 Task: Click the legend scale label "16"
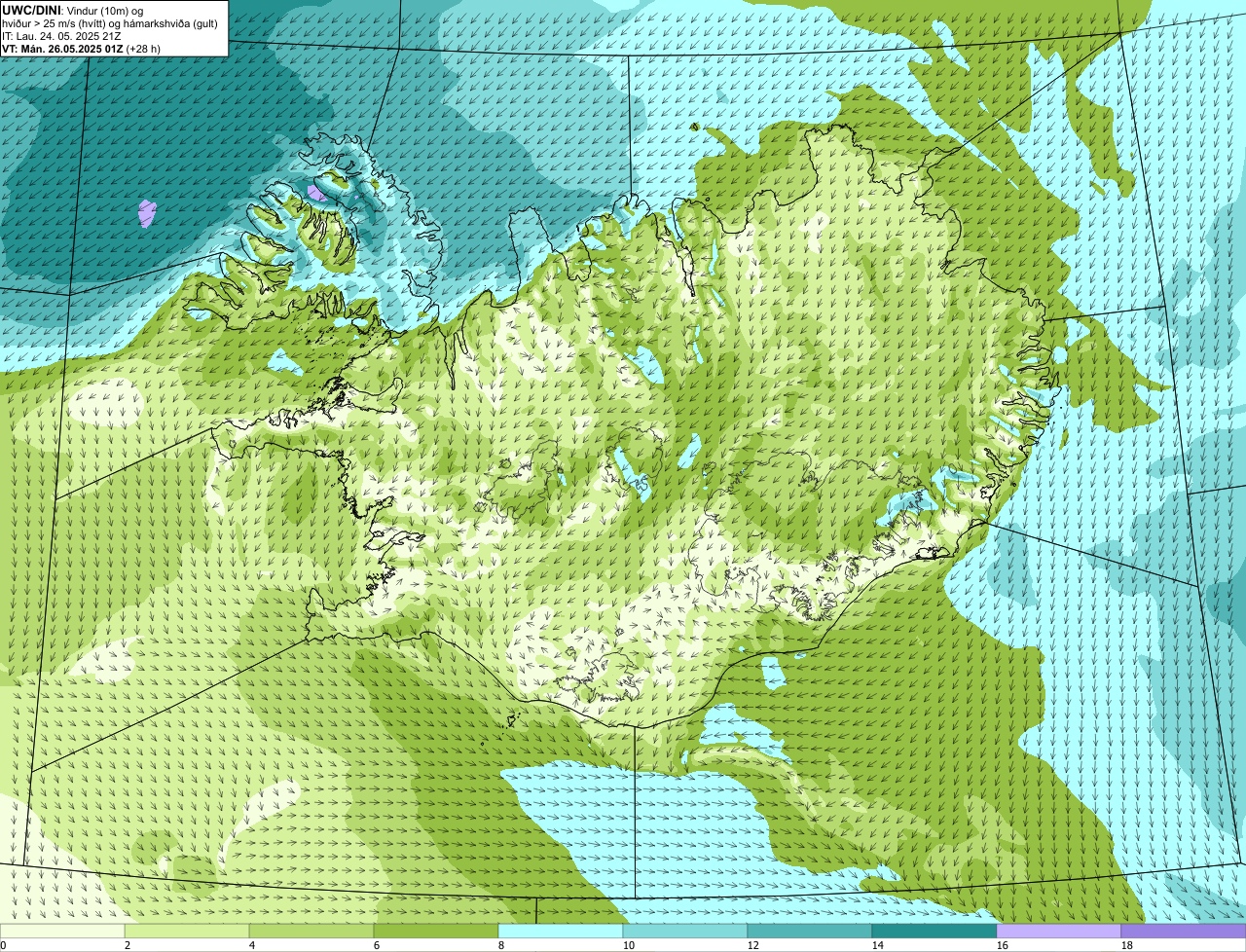[x=1003, y=945]
